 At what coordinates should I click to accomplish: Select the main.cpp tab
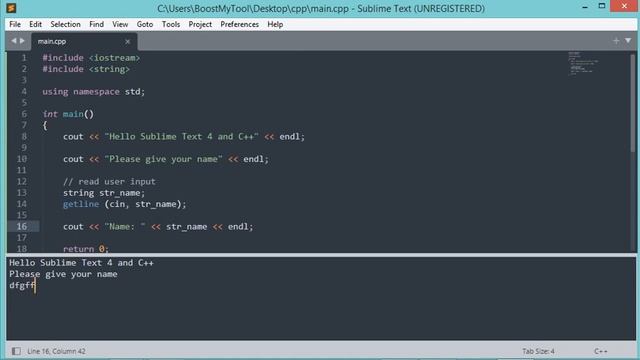coord(84,42)
